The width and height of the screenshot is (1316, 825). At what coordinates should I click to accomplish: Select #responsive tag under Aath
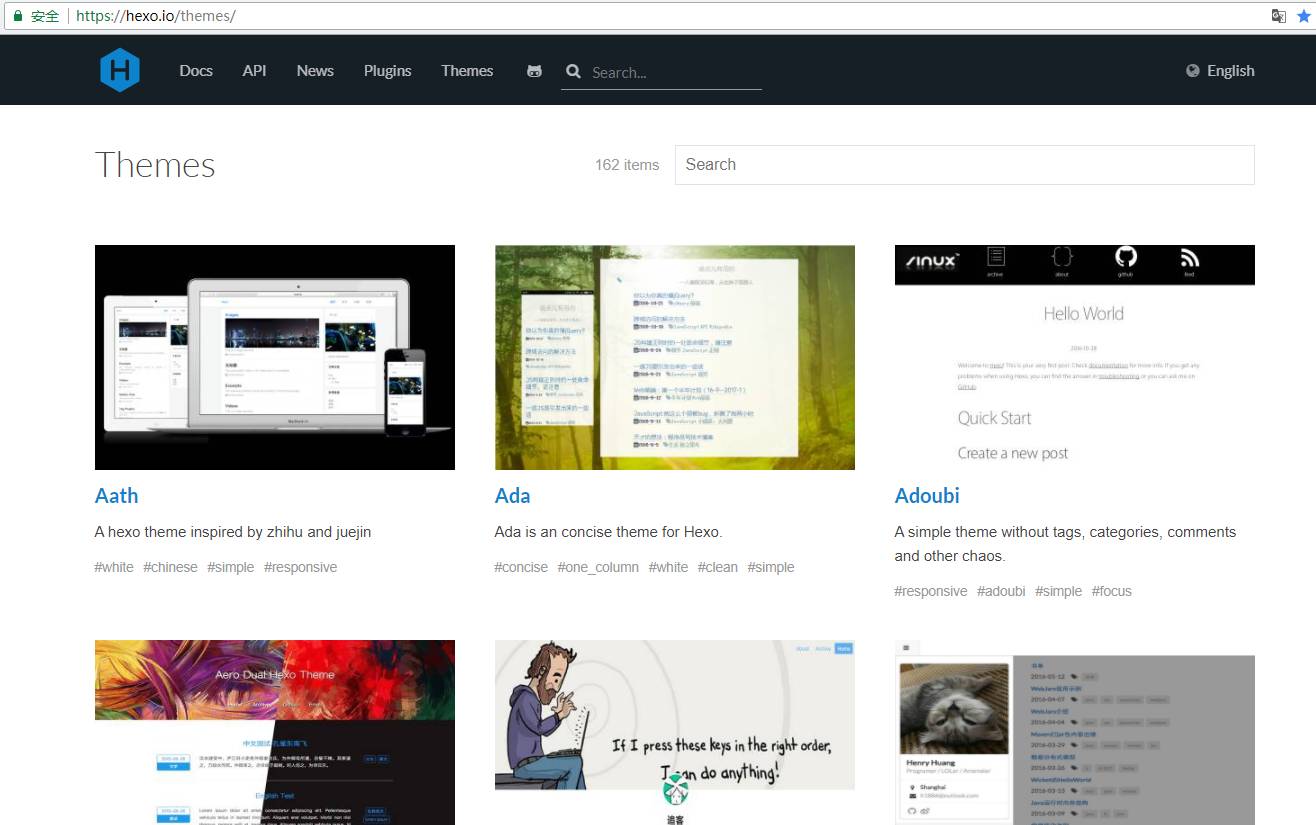coord(300,567)
